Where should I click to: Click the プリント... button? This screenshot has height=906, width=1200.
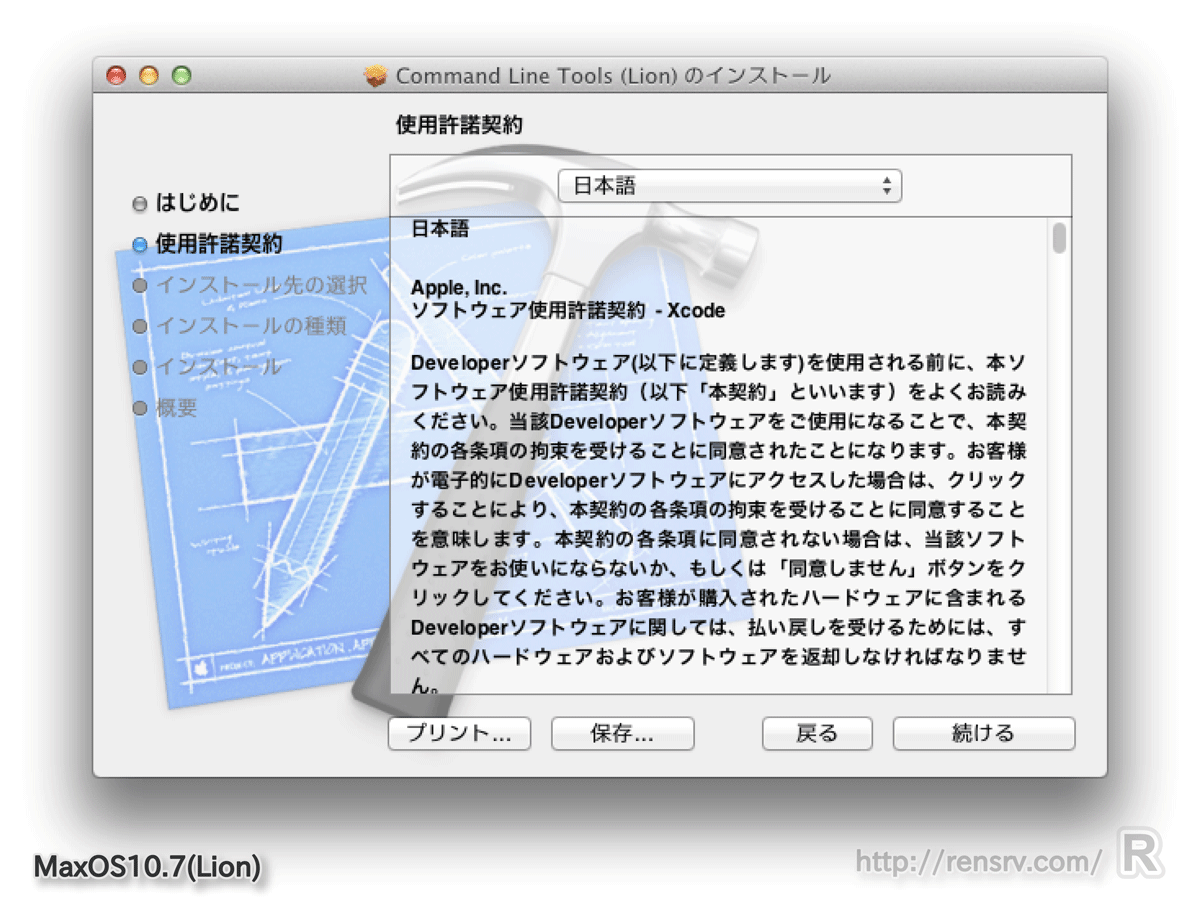point(458,733)
